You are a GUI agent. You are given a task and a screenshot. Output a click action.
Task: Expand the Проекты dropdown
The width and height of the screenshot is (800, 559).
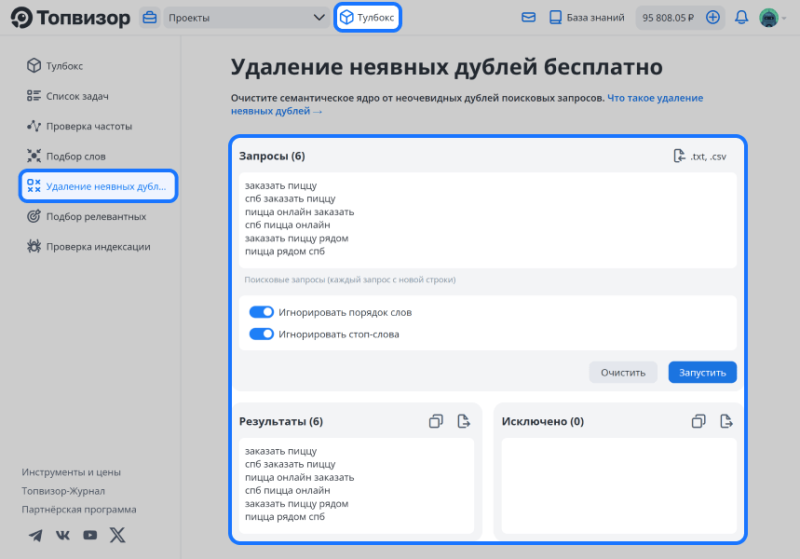point(246,17)
